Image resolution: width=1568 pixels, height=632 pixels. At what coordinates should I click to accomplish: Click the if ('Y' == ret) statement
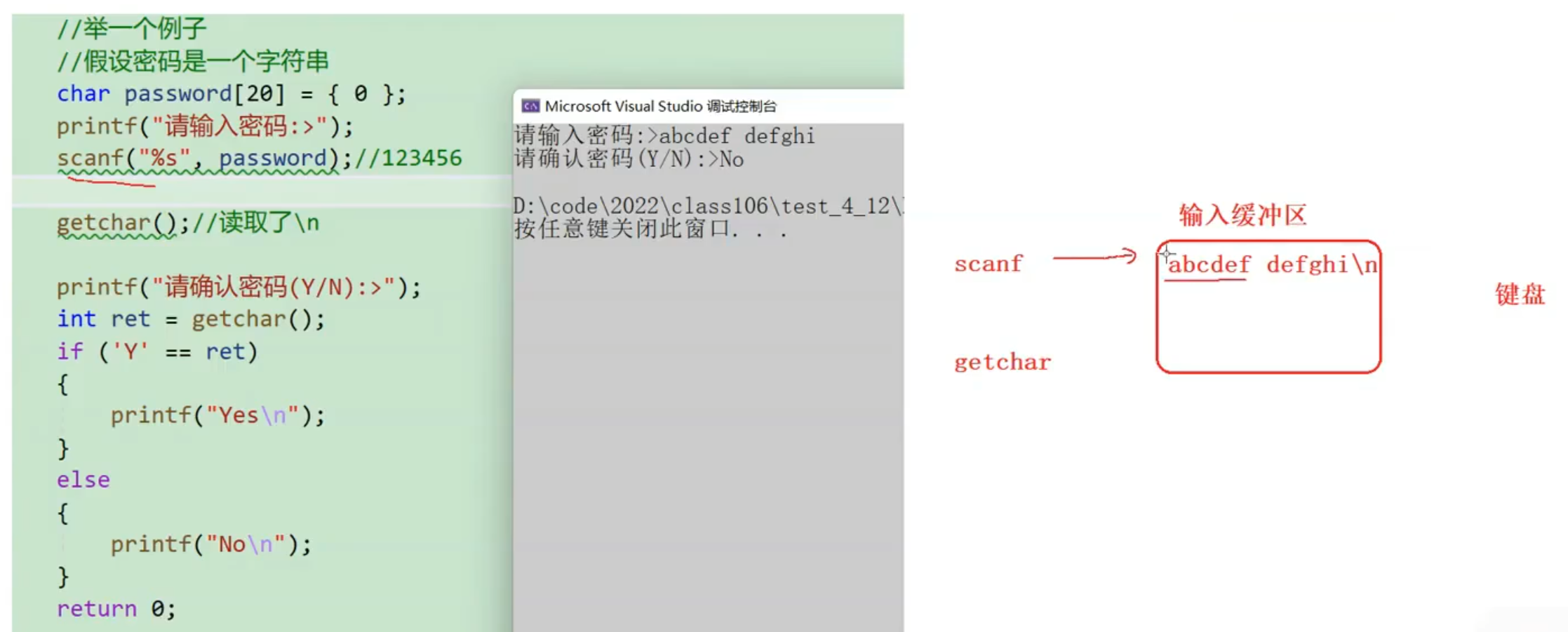pos(157,351)
